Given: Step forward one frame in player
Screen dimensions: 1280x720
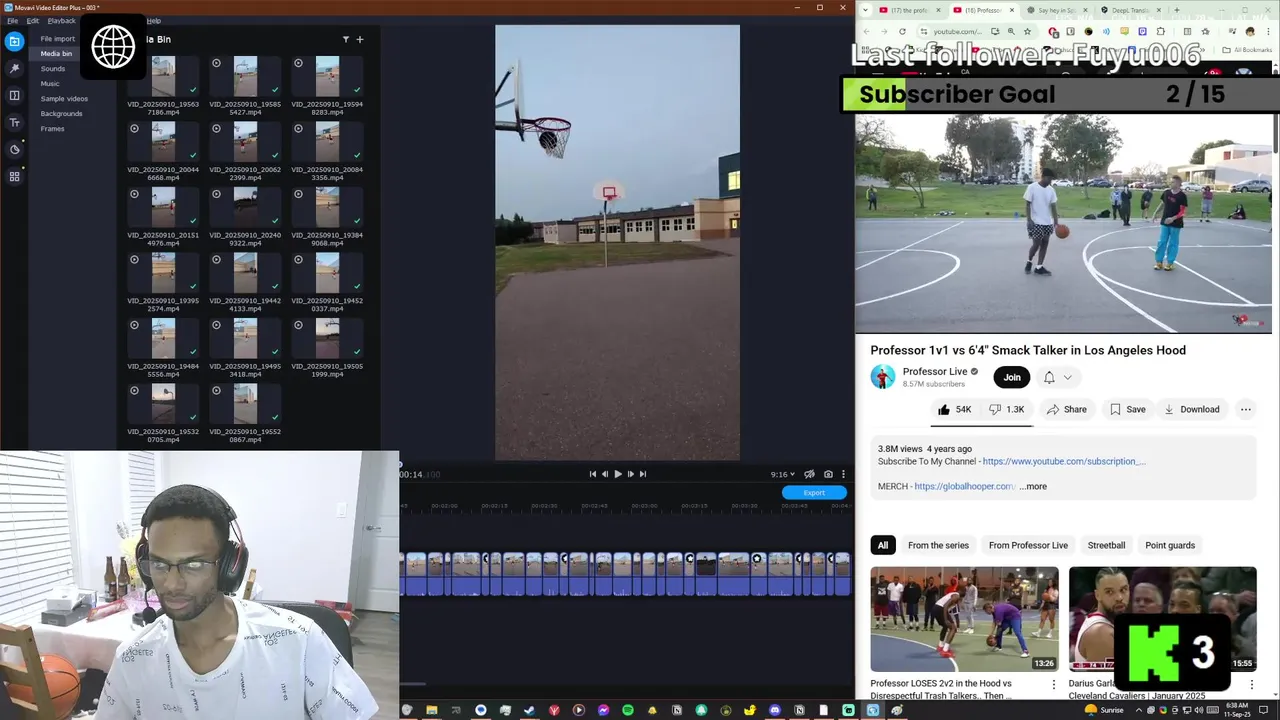Looking at the screenshot, I should pos(630,474).
